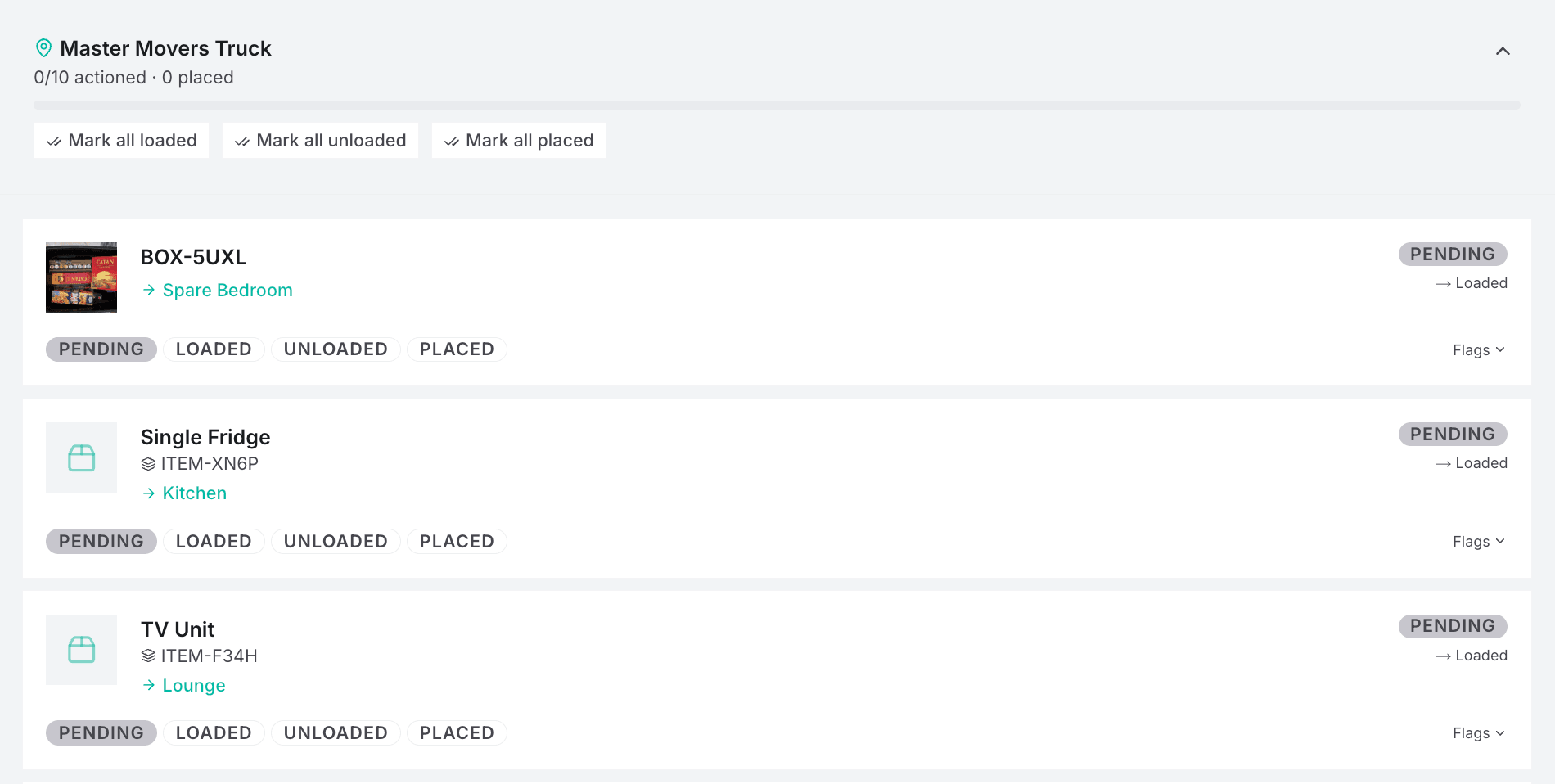The width and height of the screenshot is (1555, 784).
Task: Open the Spare Bedroom destination link
Action: [x=227, y=290]
